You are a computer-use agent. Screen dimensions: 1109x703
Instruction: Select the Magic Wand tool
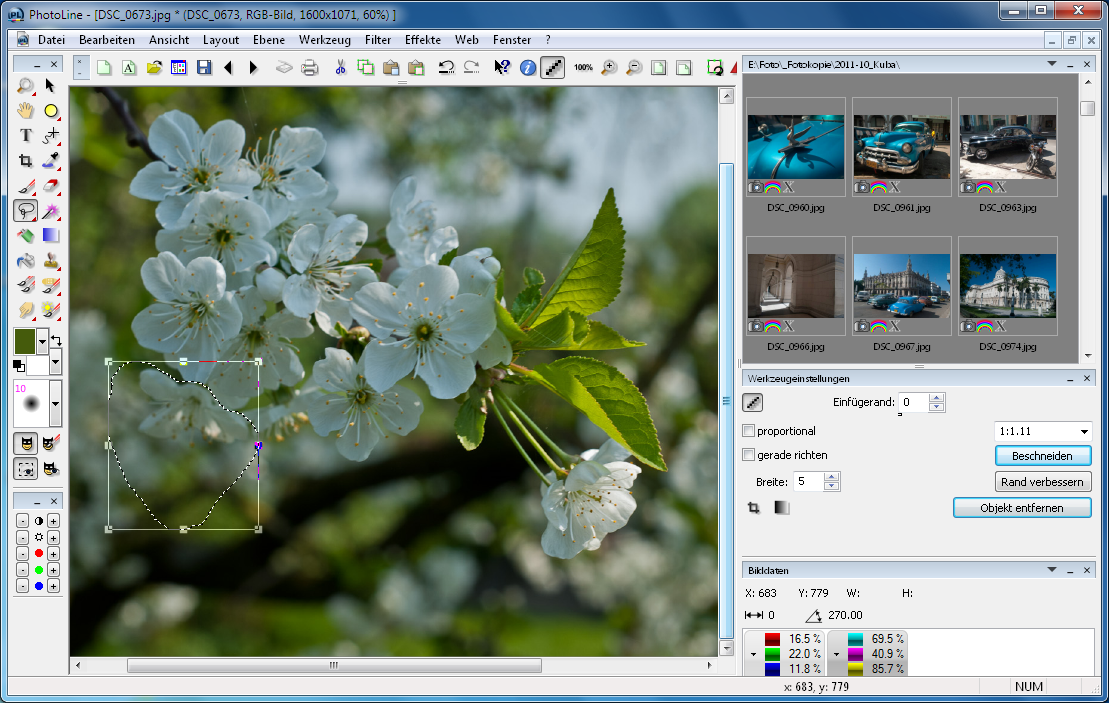pyautogui.click(x=51, y=211)
